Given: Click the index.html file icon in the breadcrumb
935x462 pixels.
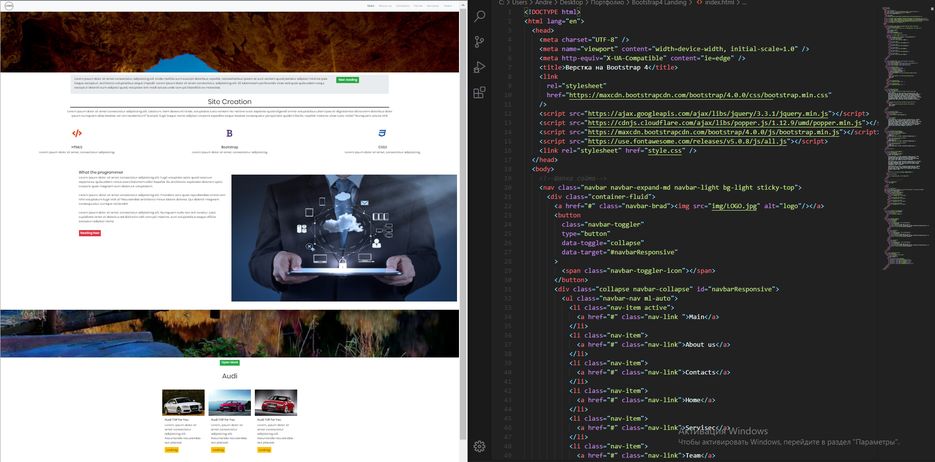Looking at the screenshot, I should tap(699, 3).
